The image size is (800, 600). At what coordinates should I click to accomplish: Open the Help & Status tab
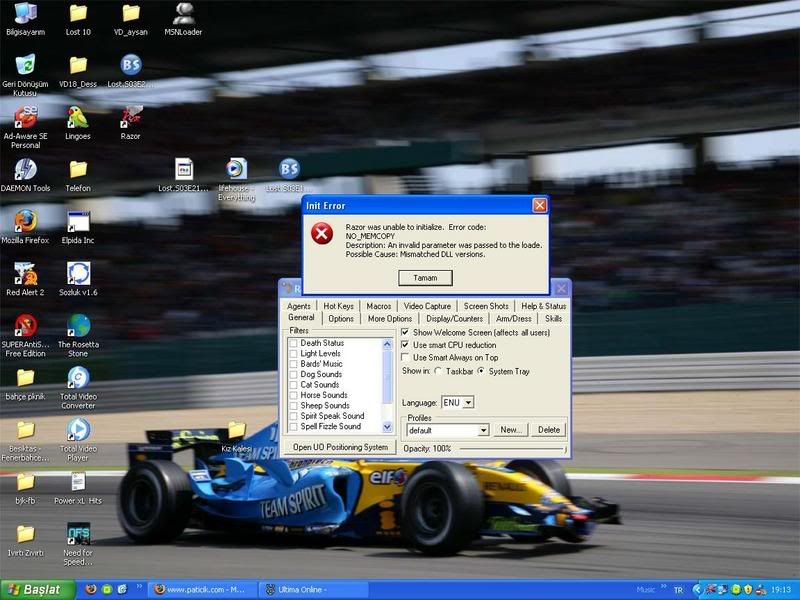[543, 306]
